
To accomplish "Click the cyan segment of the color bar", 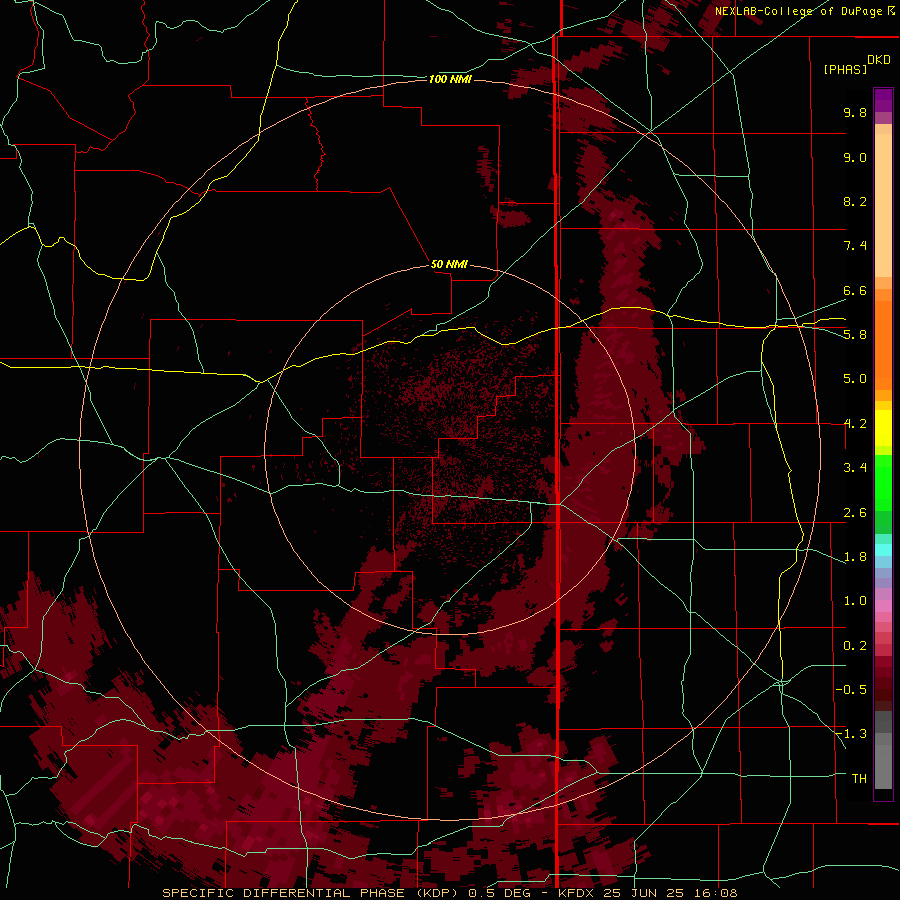I will 883,550.
